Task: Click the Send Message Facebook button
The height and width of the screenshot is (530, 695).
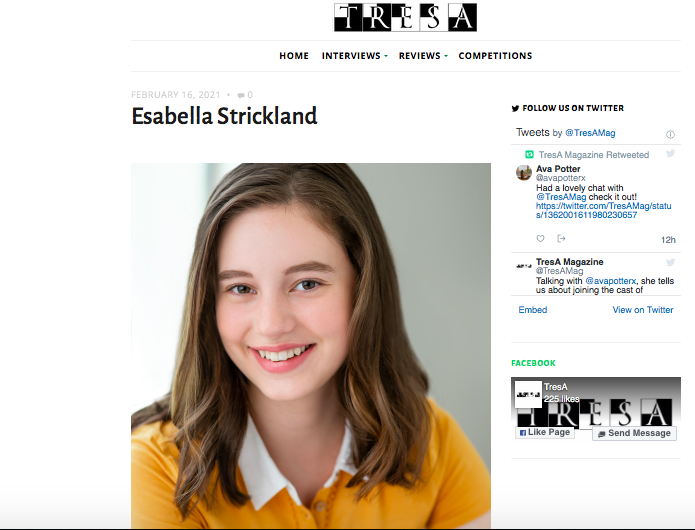Action: click(x=634, y=433)
